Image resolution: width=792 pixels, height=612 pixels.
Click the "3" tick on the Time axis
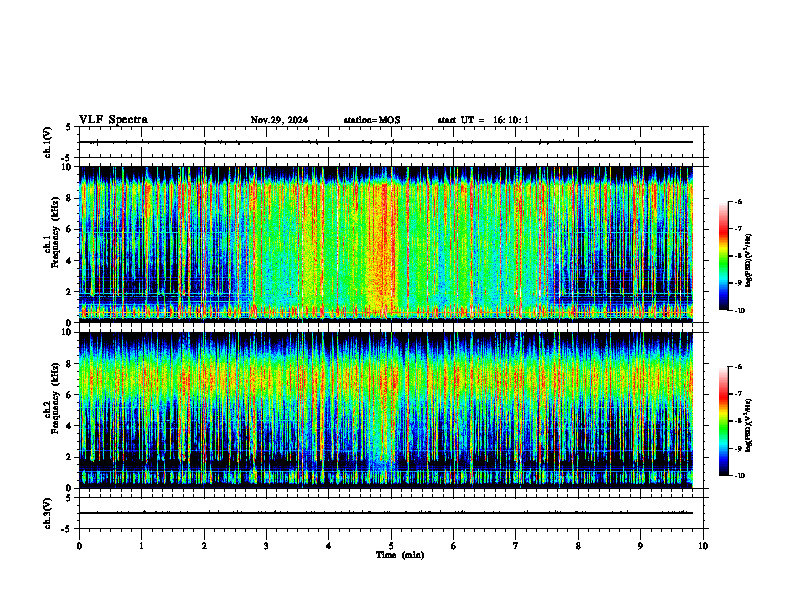(266, 546)
